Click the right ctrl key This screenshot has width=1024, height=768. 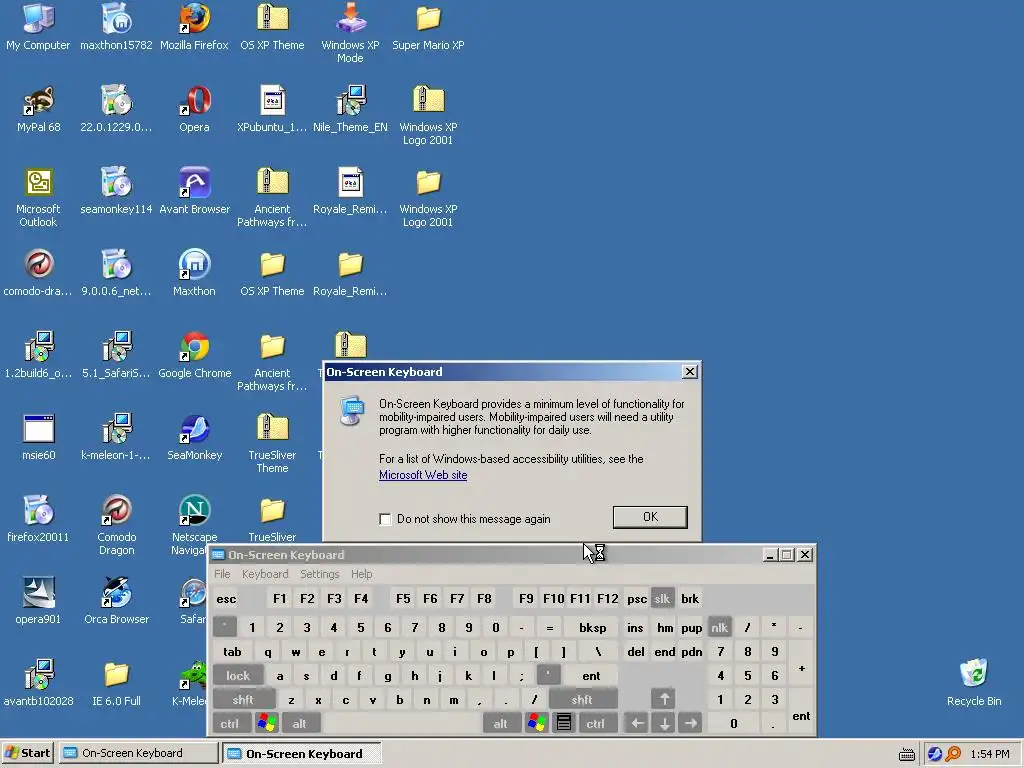pyautogui.click(x=596, y=724)
